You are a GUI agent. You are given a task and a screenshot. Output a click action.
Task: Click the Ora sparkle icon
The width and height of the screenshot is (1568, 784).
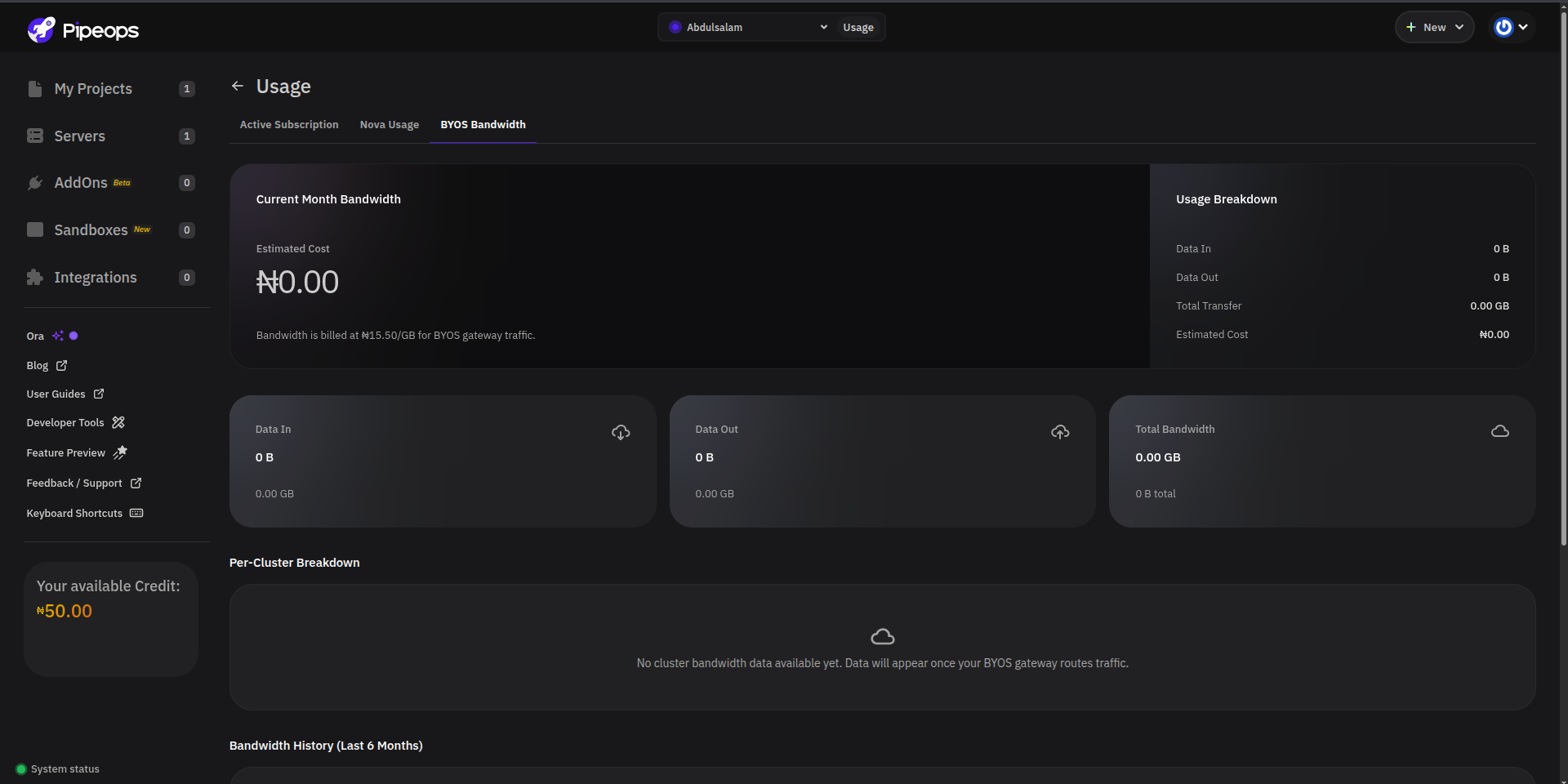point(58,336)
